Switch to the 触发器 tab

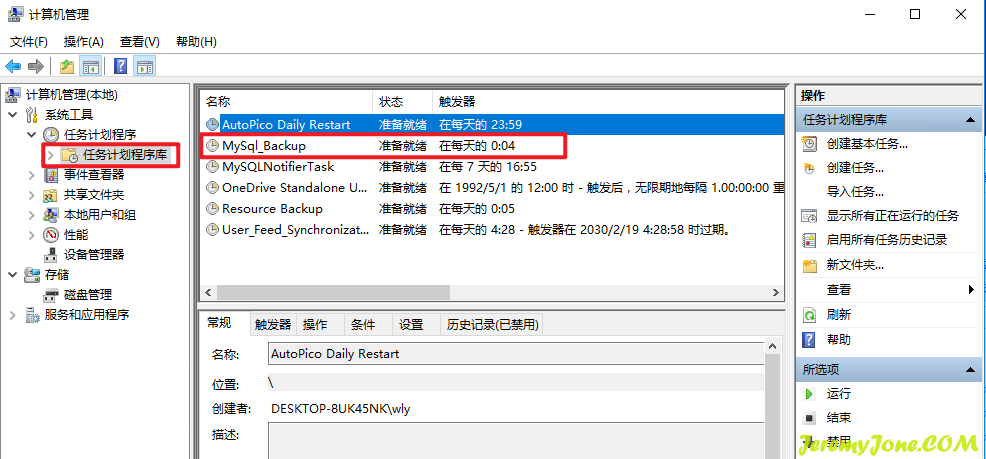(x=273, y=325)
